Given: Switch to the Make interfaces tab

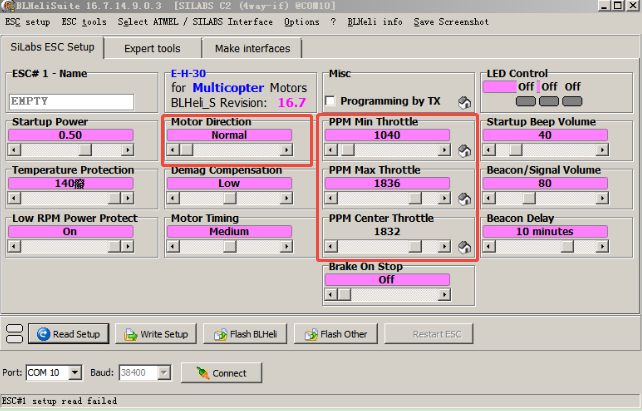Looking at the screenshot, I should click(252, 48).
